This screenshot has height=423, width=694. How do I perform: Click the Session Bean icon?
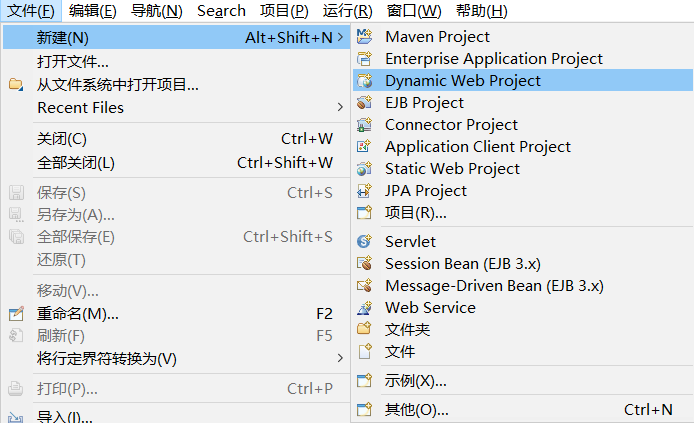(x=364, y=263)
